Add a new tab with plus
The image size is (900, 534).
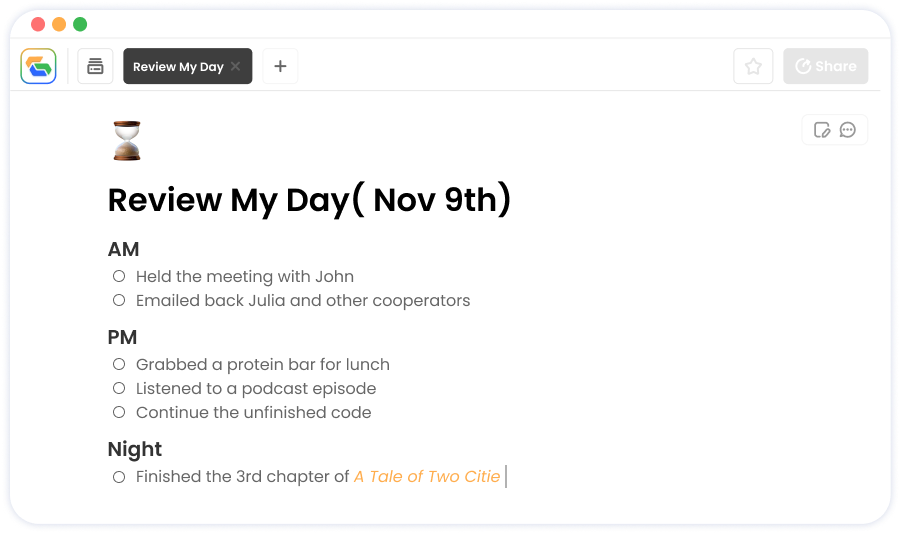click(x=280, y=66)
